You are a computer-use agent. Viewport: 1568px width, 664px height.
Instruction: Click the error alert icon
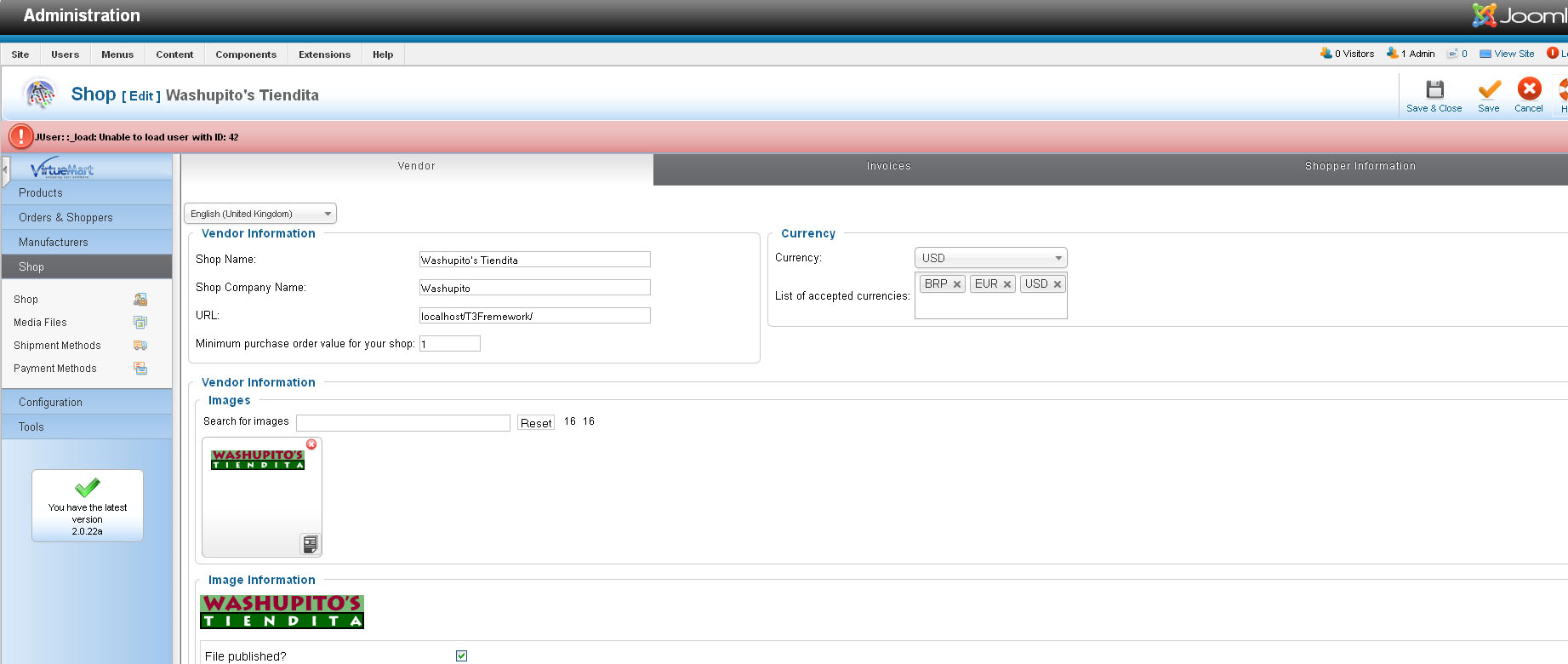tap(20, 136)
